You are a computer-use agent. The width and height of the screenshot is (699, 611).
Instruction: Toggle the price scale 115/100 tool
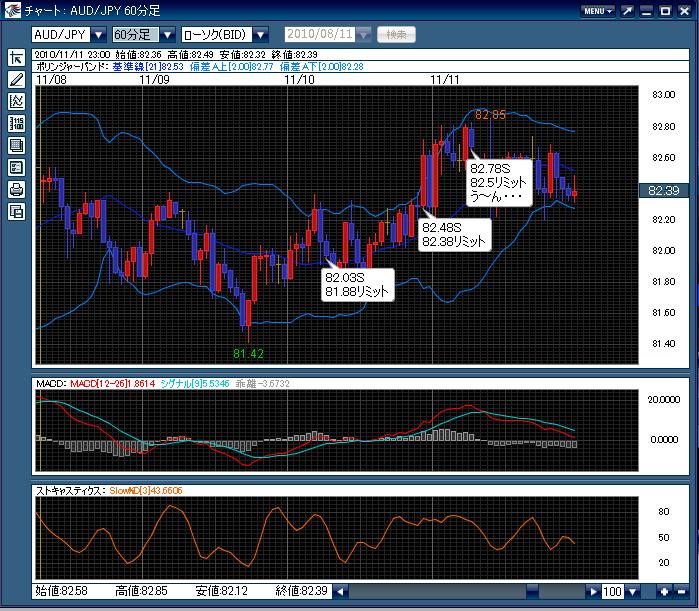click(16, 124)
